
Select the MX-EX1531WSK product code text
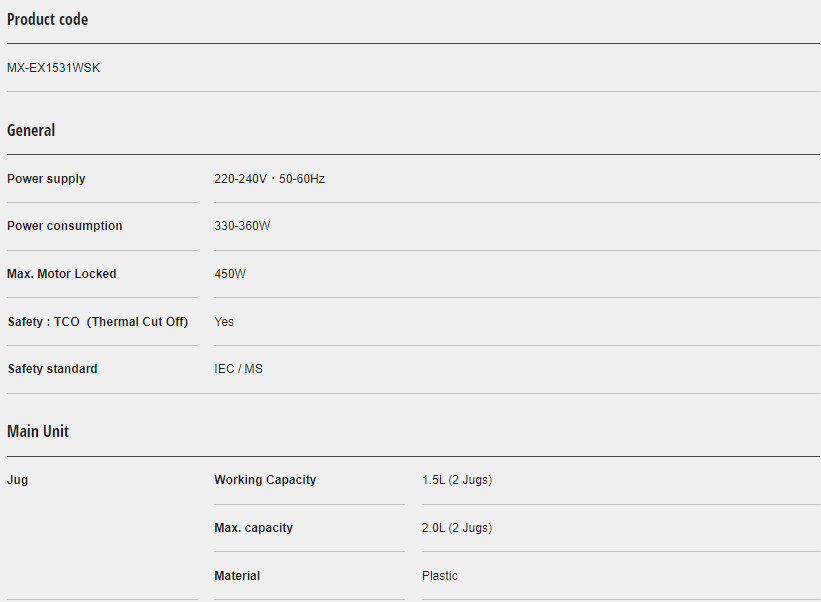(x=54, y=68)
